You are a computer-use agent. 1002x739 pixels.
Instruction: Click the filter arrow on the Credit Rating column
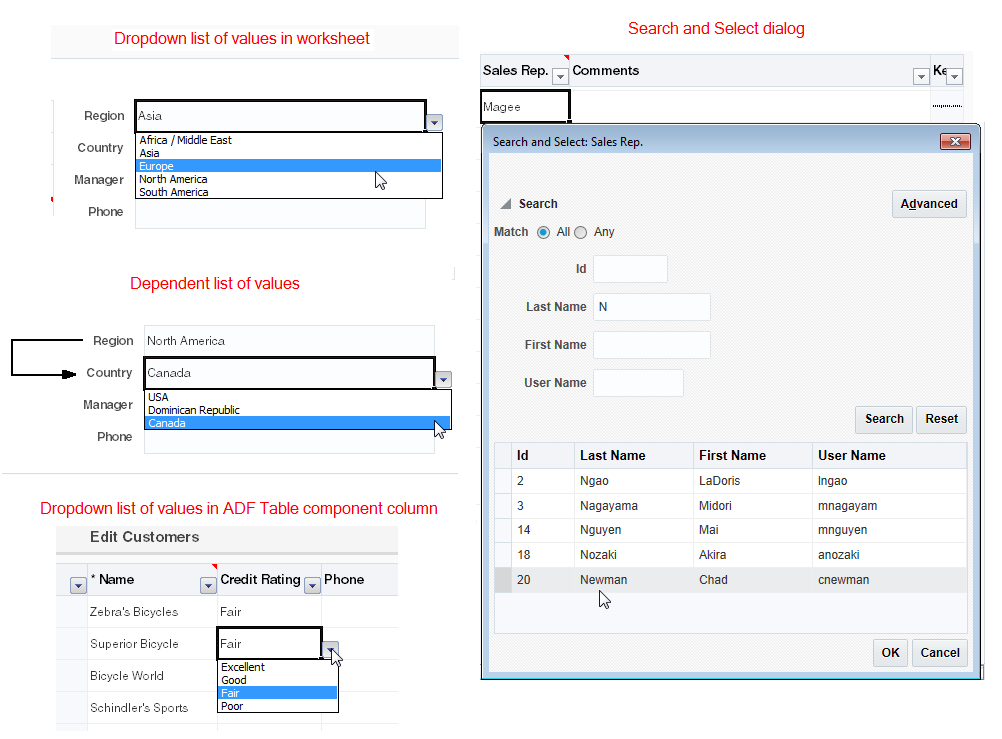(312, 585)
